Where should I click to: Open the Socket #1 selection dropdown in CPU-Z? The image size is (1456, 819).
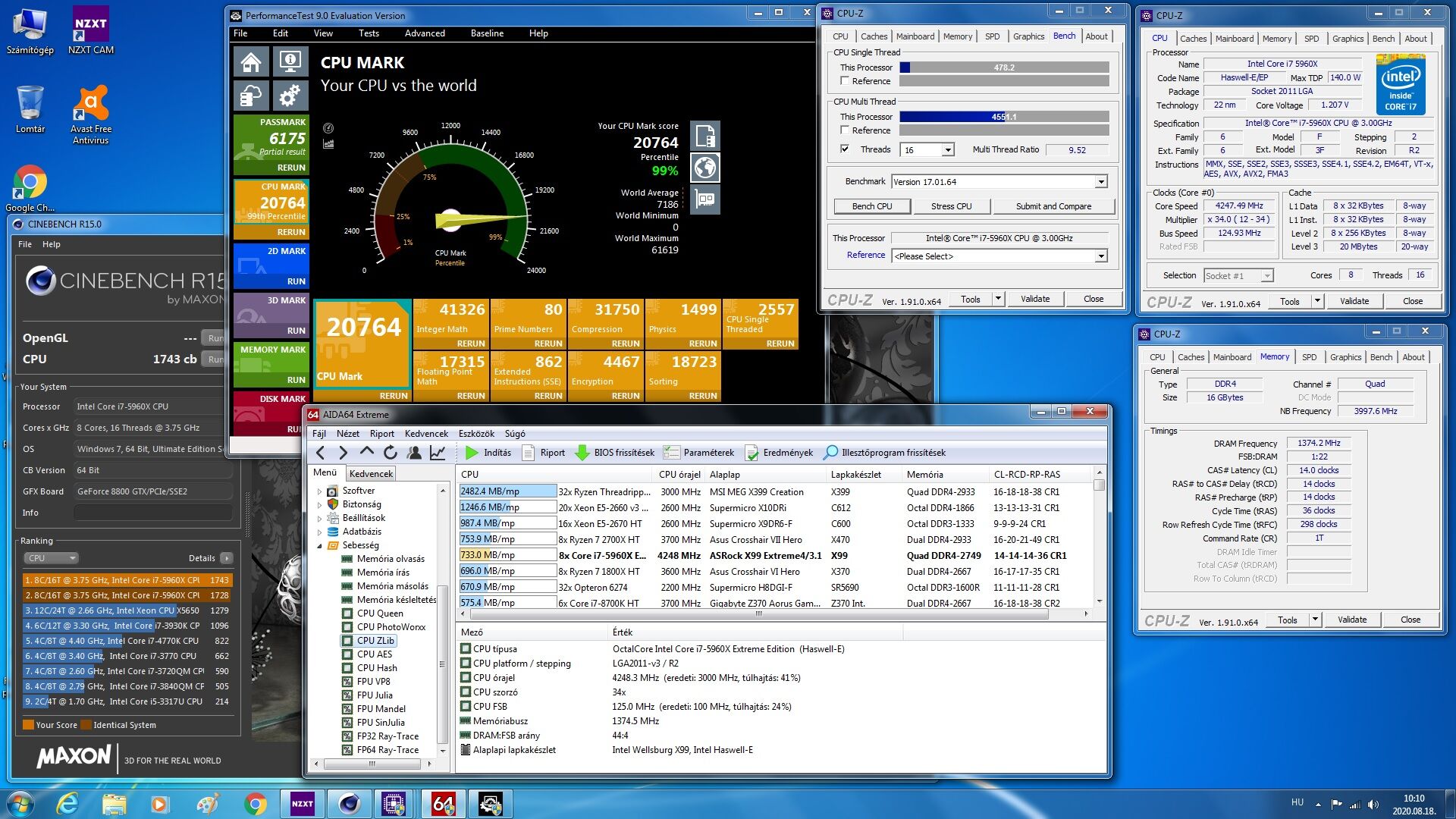[1266, 276]
